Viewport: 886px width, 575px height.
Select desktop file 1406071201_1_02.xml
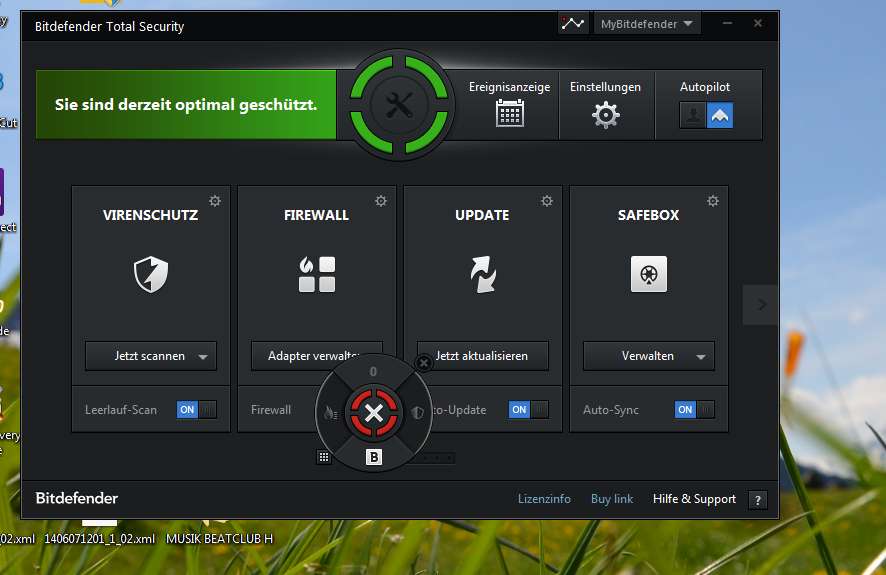(99, 539)
